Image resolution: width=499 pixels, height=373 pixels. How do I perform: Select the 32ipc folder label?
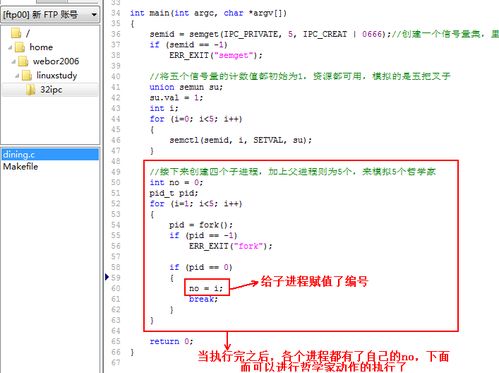pyautogui.click(x=51, y=90)
